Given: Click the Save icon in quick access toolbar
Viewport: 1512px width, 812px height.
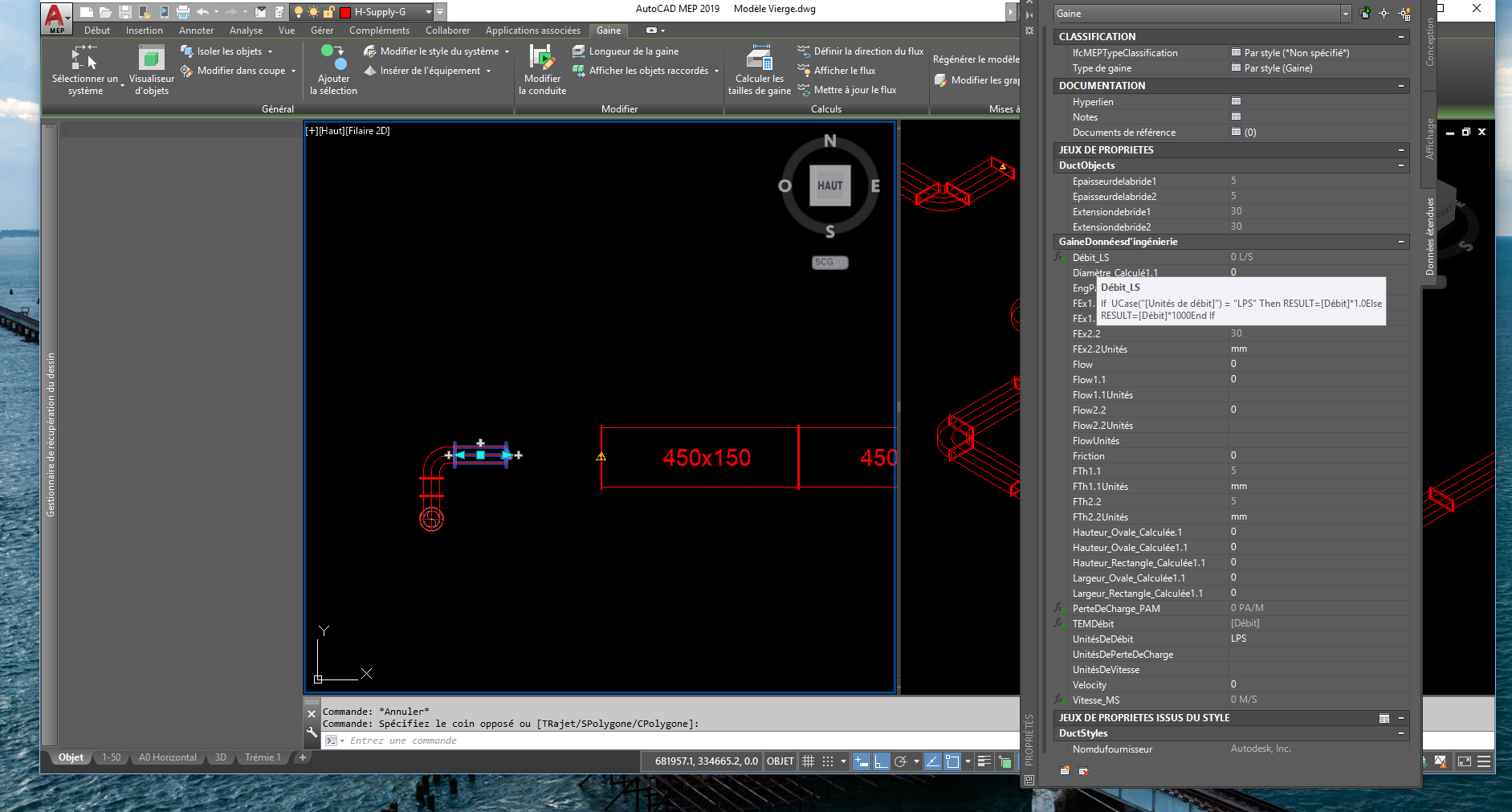Looking at the screenshot, I should pyautogui.click(x=124, y=12).
